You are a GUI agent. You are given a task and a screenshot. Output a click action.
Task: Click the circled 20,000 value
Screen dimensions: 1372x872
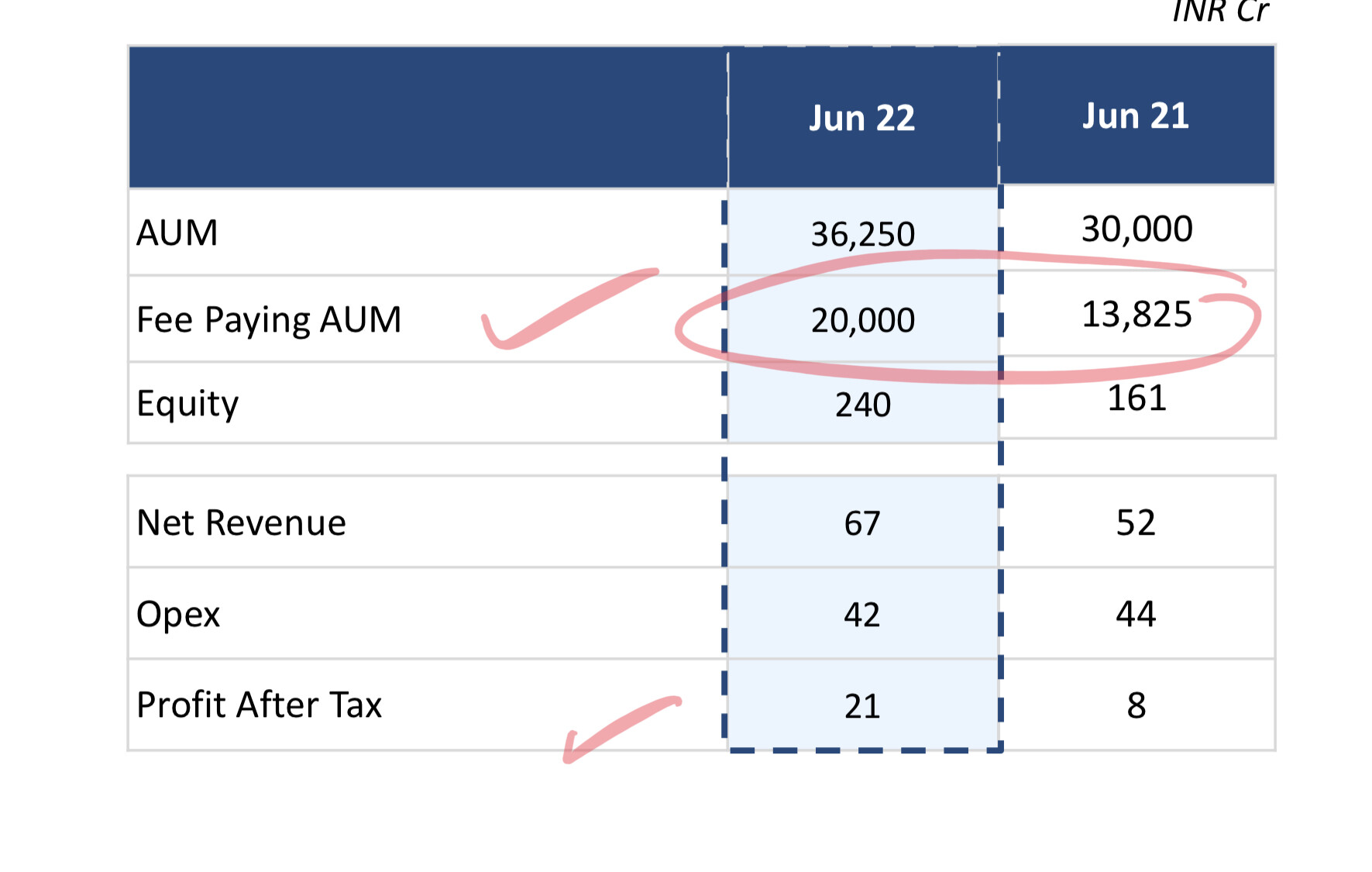pyautogui.click(x=862, y=320)
